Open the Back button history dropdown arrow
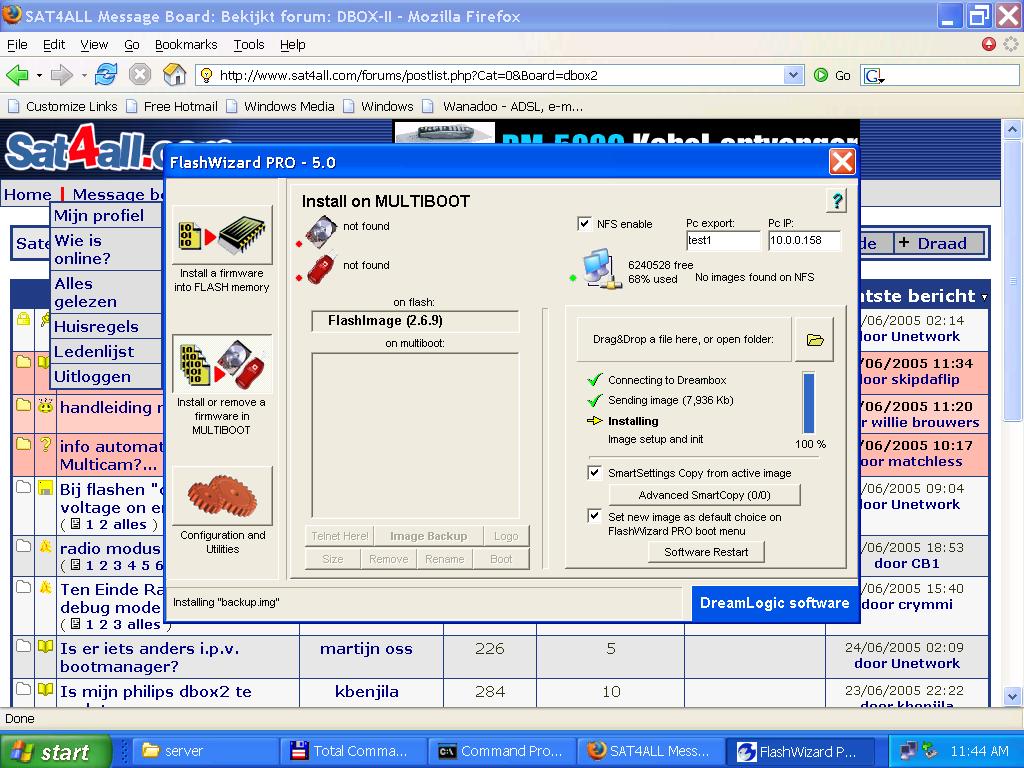Screen dimensions: 1024x768 39,75
